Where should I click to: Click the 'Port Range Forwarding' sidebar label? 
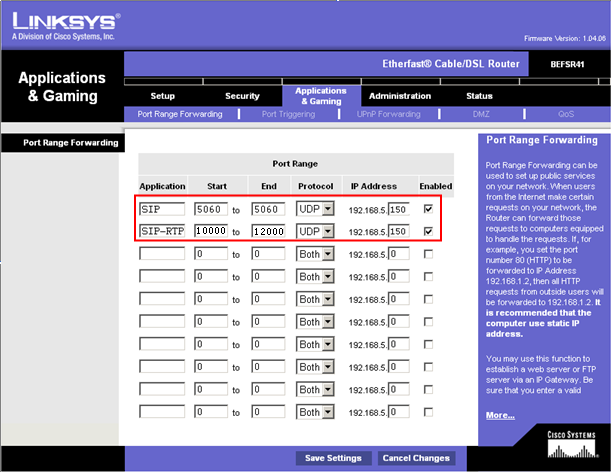click(71, 143)
